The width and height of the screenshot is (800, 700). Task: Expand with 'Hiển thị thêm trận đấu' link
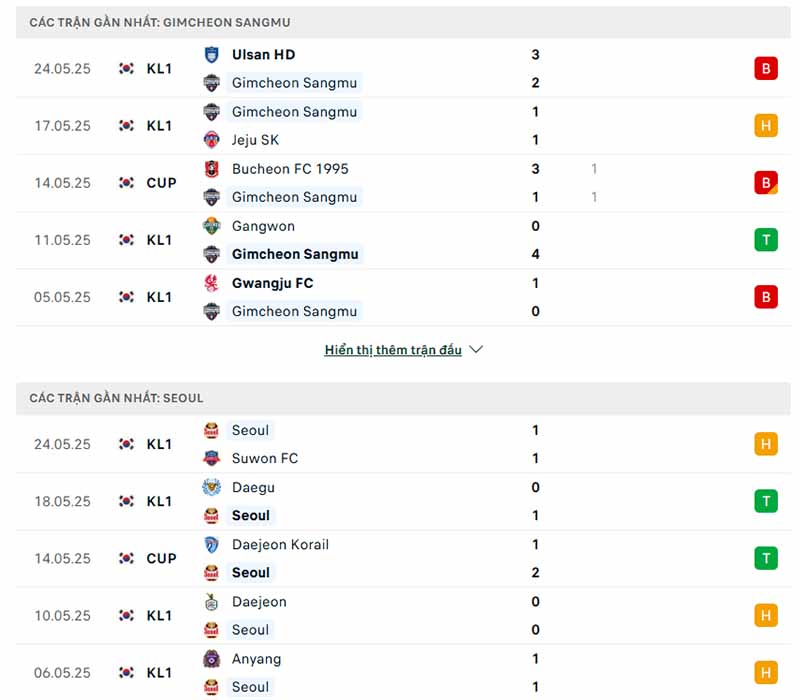(393, 350)
